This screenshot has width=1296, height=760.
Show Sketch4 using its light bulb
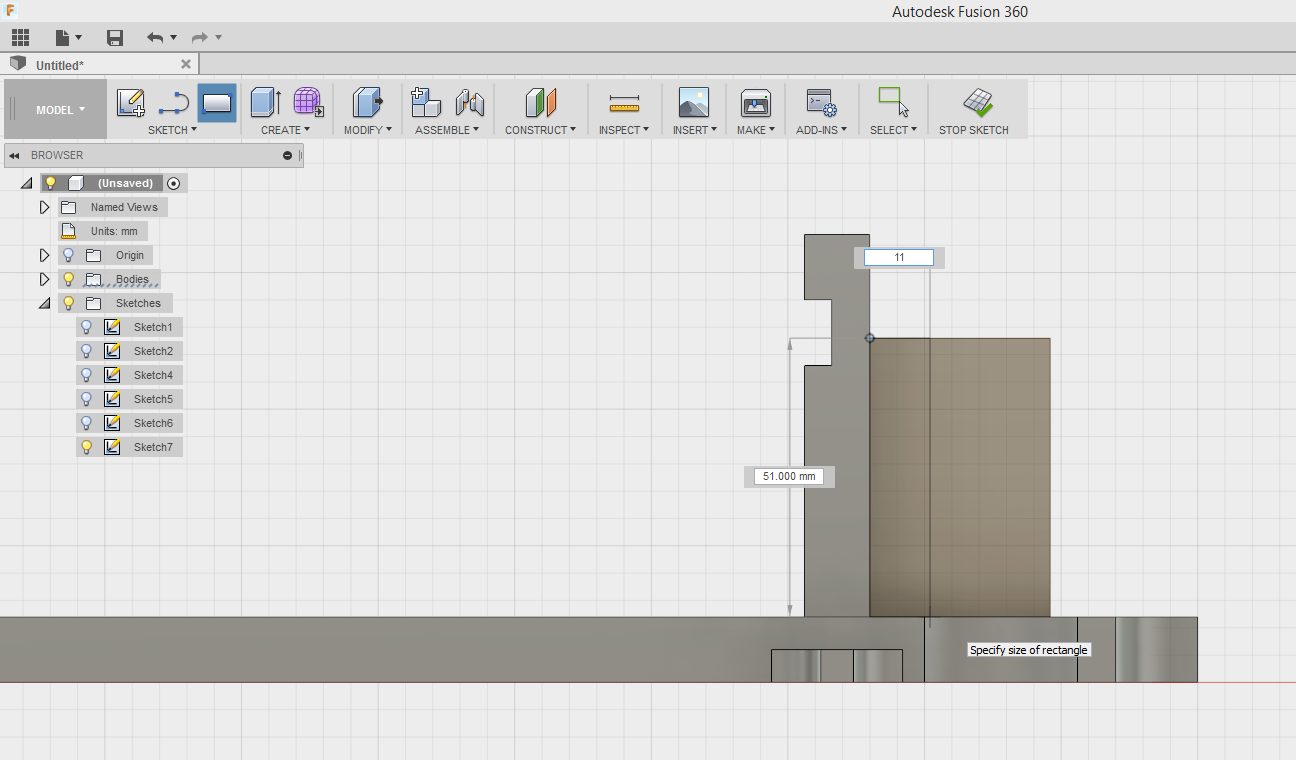(86, 375)
